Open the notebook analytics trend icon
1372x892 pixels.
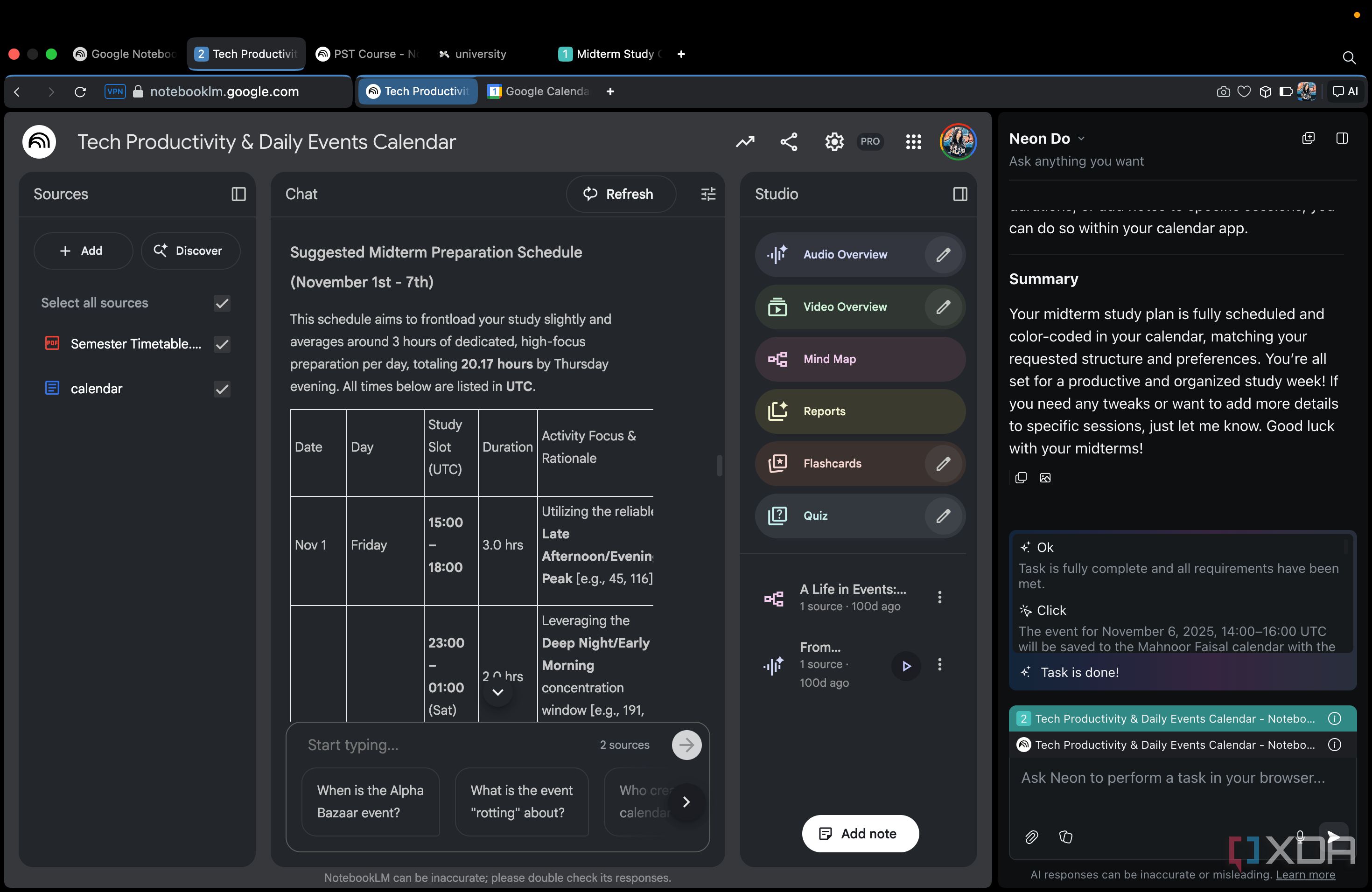click(745, 142)
